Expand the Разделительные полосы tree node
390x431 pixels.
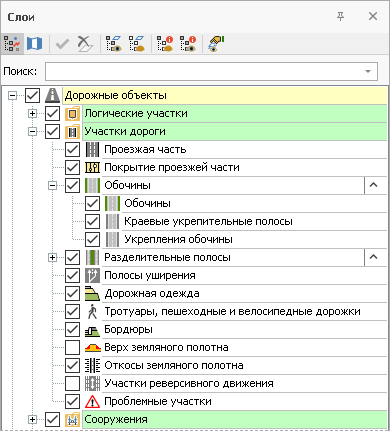pos(52,258)
